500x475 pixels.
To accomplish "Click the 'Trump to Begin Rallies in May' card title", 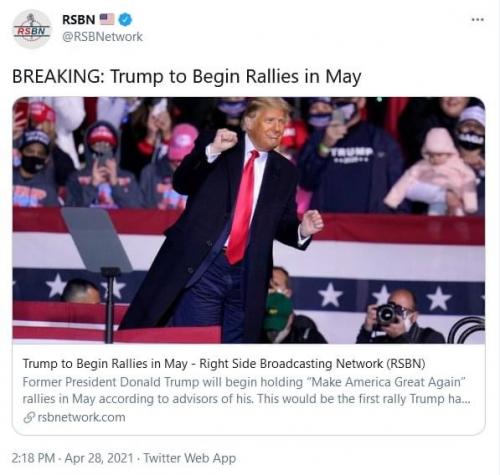I will (224, 364).
